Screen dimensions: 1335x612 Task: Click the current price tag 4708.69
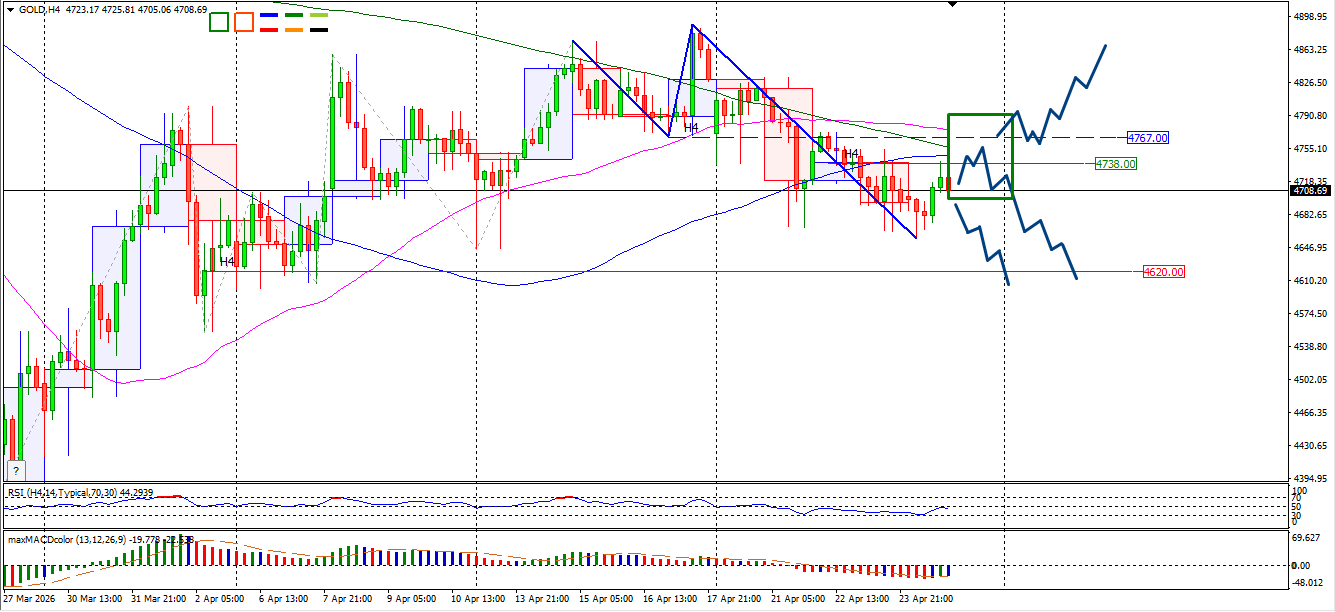1309,190
